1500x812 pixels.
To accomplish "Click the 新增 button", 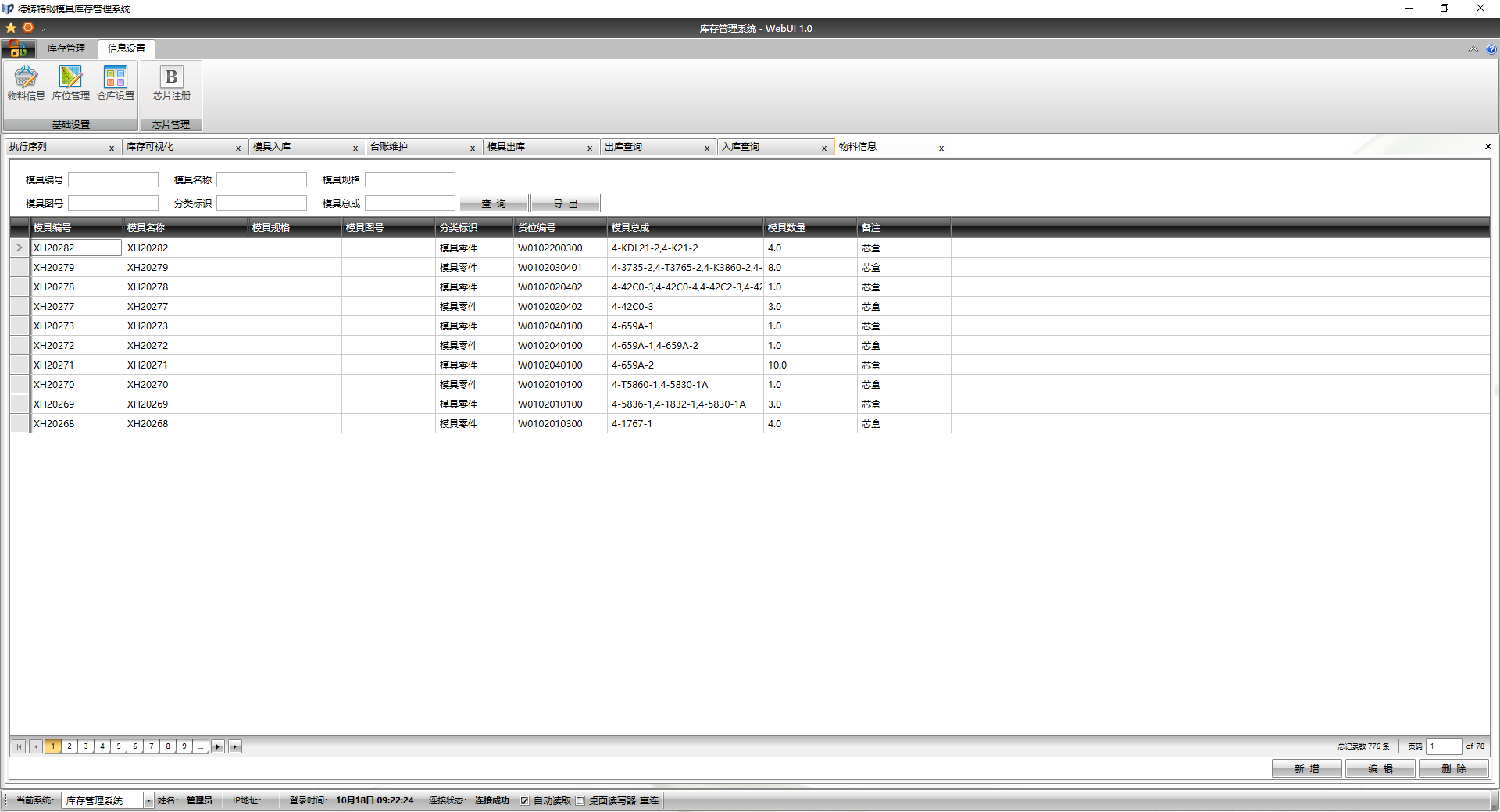I will tap(1306, 769).
